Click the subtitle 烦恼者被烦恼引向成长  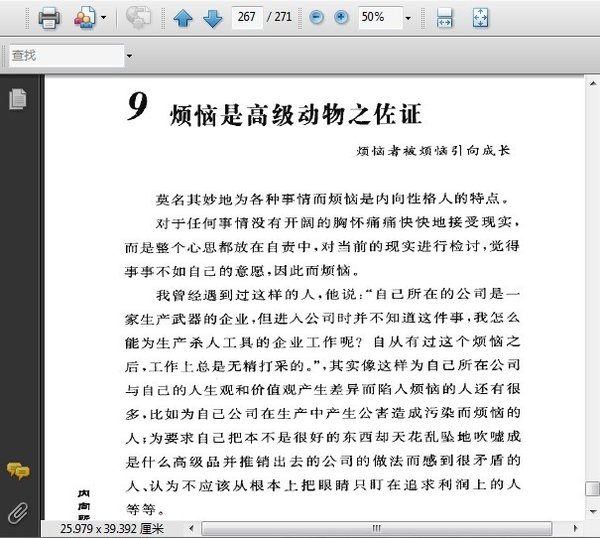click(433, 151)
